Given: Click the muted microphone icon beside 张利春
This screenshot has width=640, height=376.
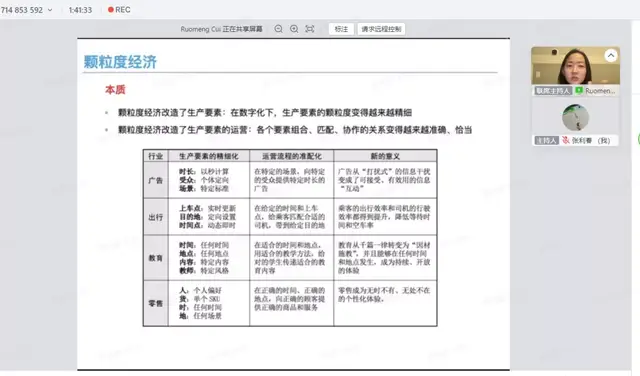Looking at the screenshot, I should click(566, 140).
